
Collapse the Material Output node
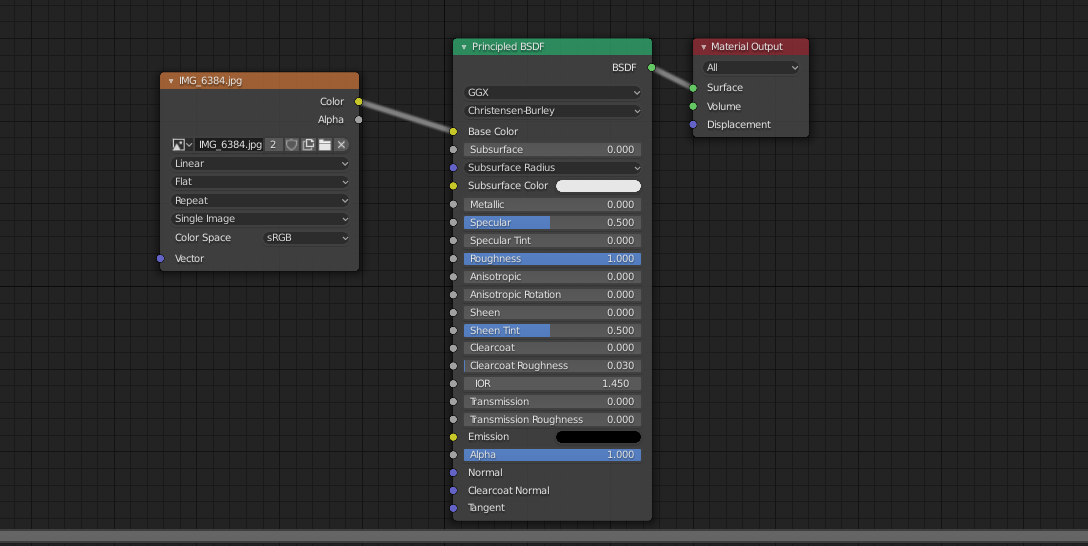click(703, 47)
